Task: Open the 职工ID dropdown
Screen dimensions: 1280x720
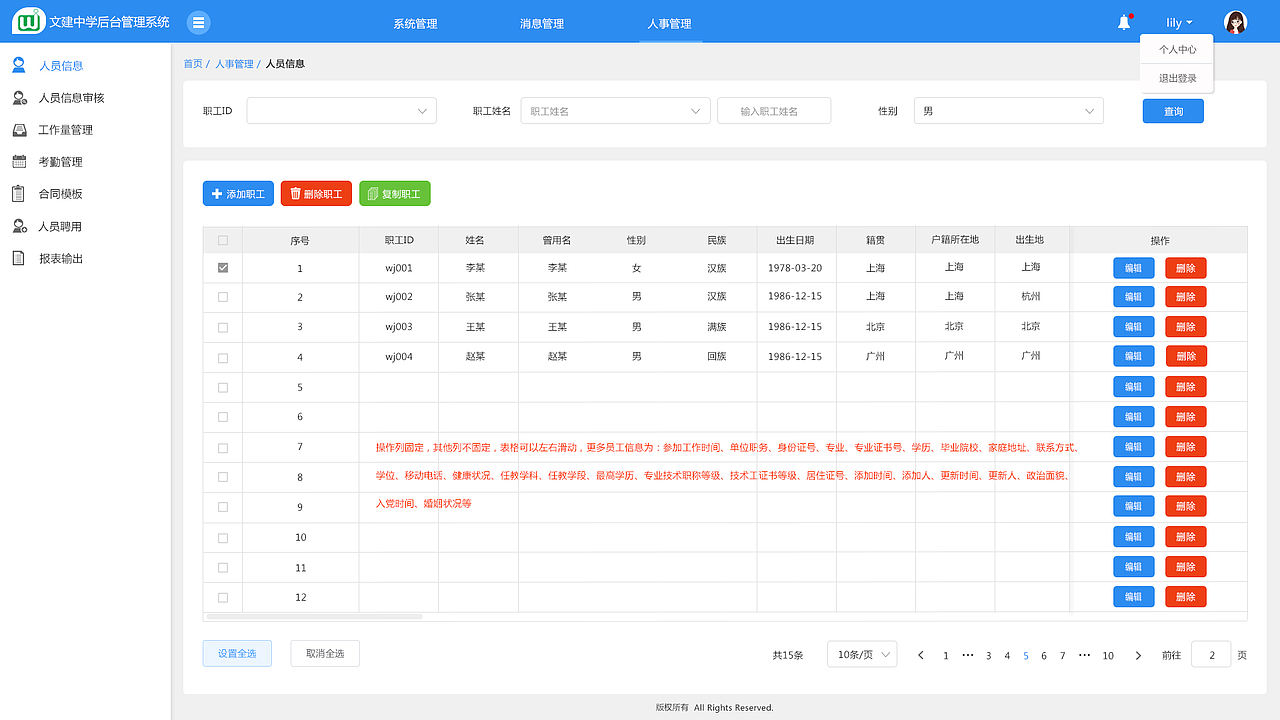Action: [x=342, y=111]
